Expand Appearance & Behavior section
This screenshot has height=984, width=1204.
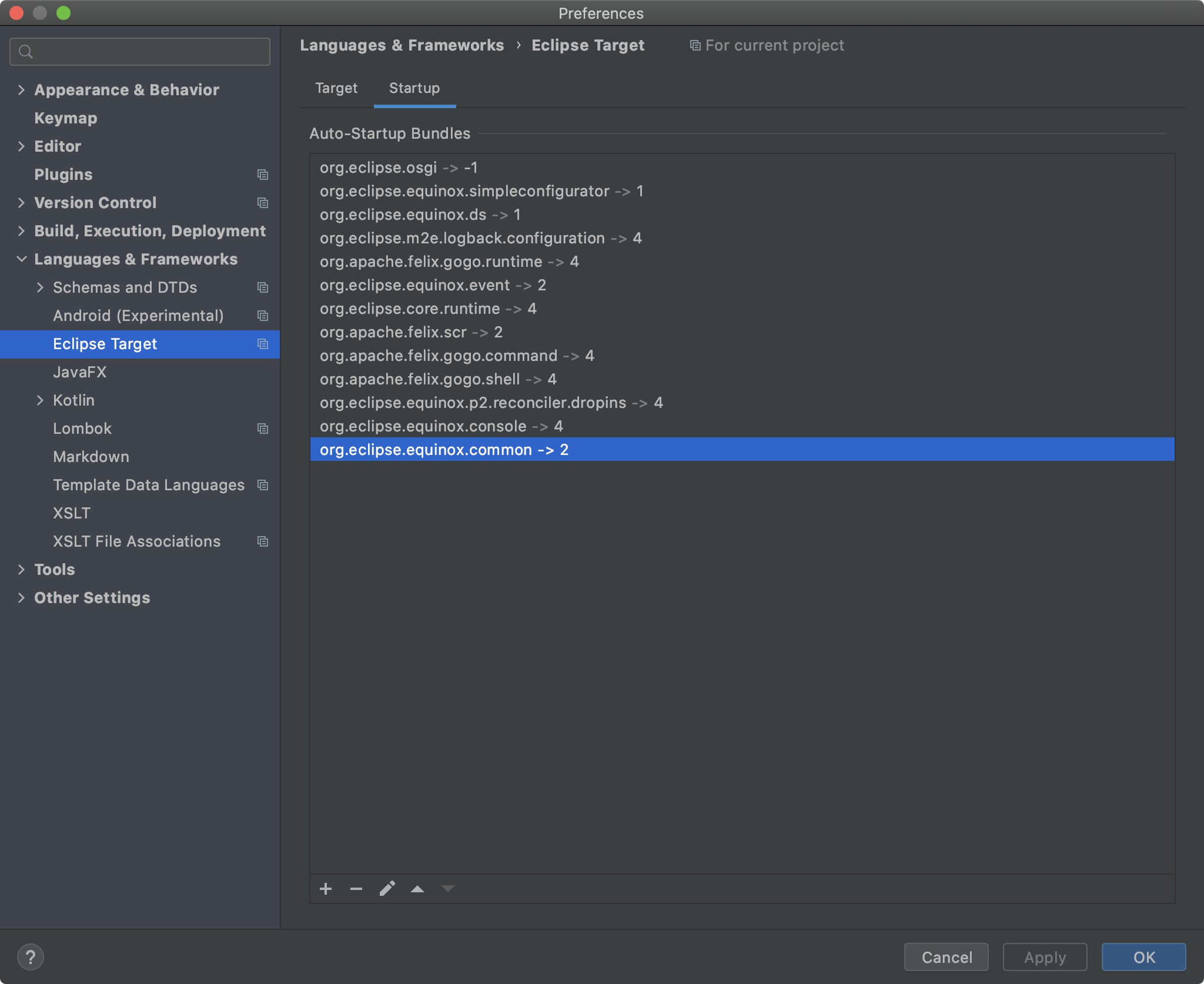[x=21, y=90]
